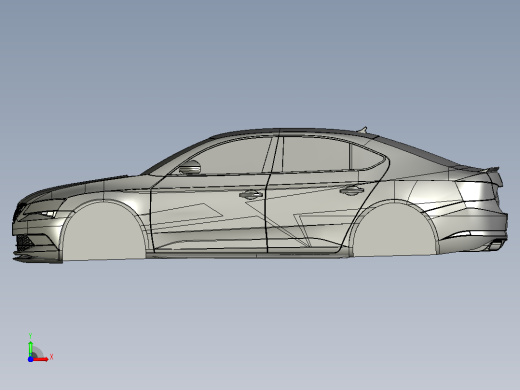Select the front door handle of the car
The width and height of the screenshot is (520, 390).
tap(251, 194)
